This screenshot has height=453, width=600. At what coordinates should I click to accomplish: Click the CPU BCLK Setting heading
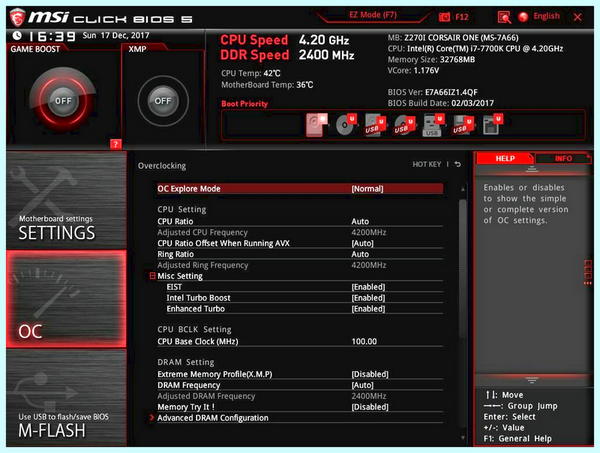(x=194, y=329)
